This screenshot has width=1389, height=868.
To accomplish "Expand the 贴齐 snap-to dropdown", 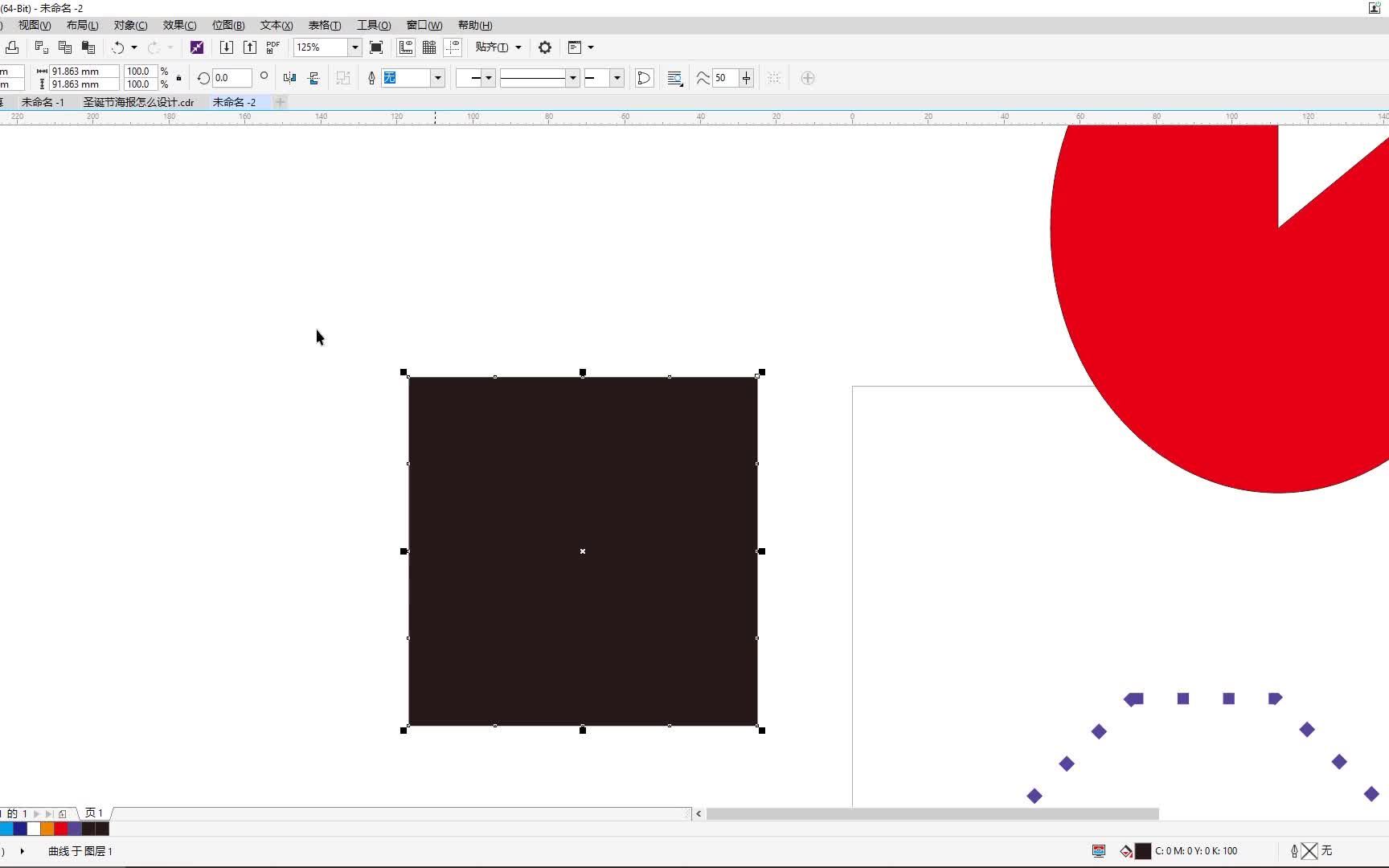I will (518, 47).
